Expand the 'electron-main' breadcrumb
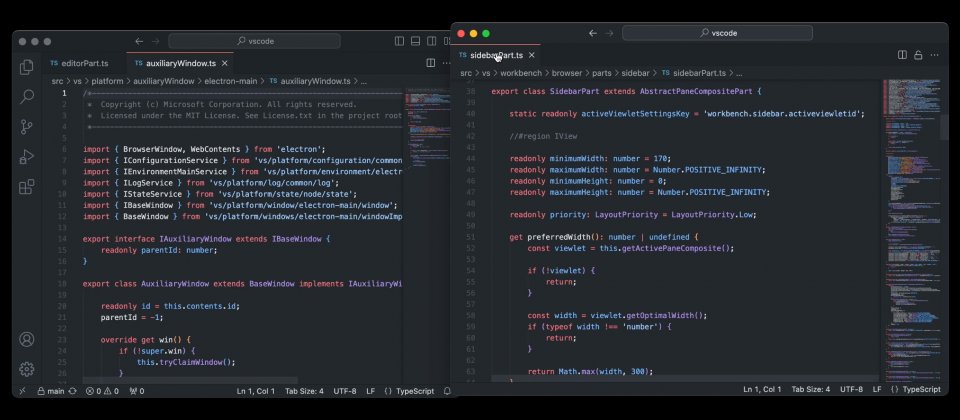This screenshot has width=960, height=420. click(x=231, y=81)
